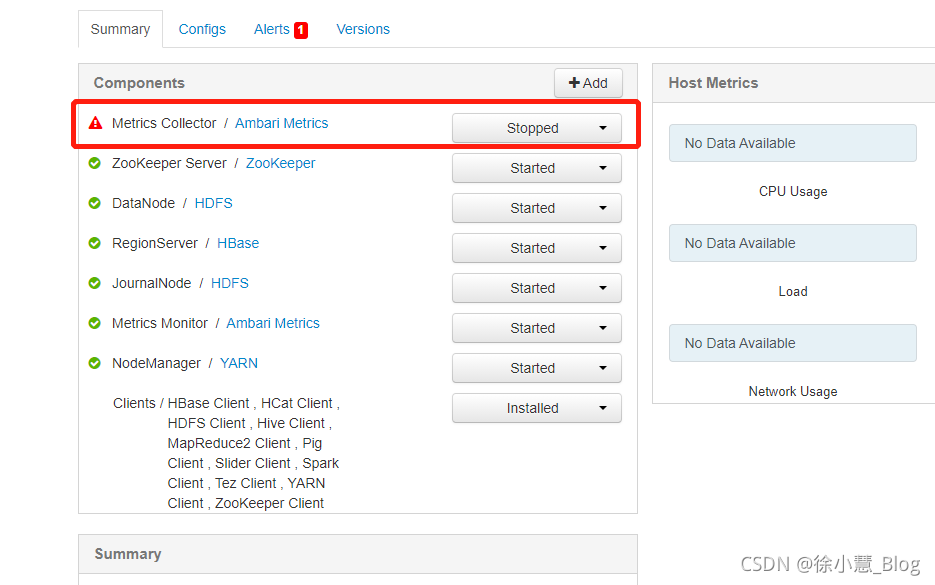Click the DataNode component name
Image resolution: width=935 pixels, height=585 pixels.
tap(143, 203)
